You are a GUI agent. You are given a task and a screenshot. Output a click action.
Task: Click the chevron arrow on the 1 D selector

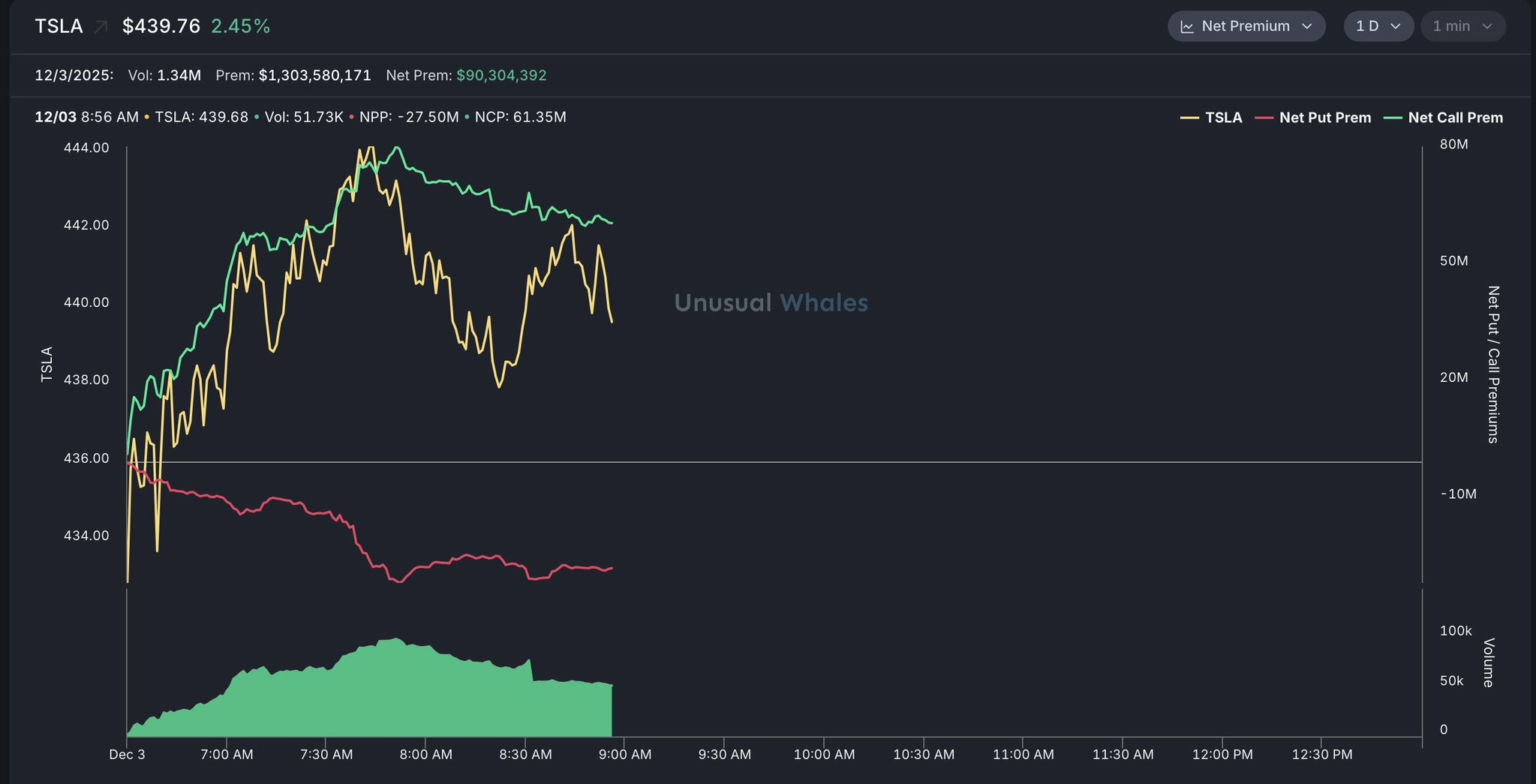pyautogui.click(x=1396, y=26)
